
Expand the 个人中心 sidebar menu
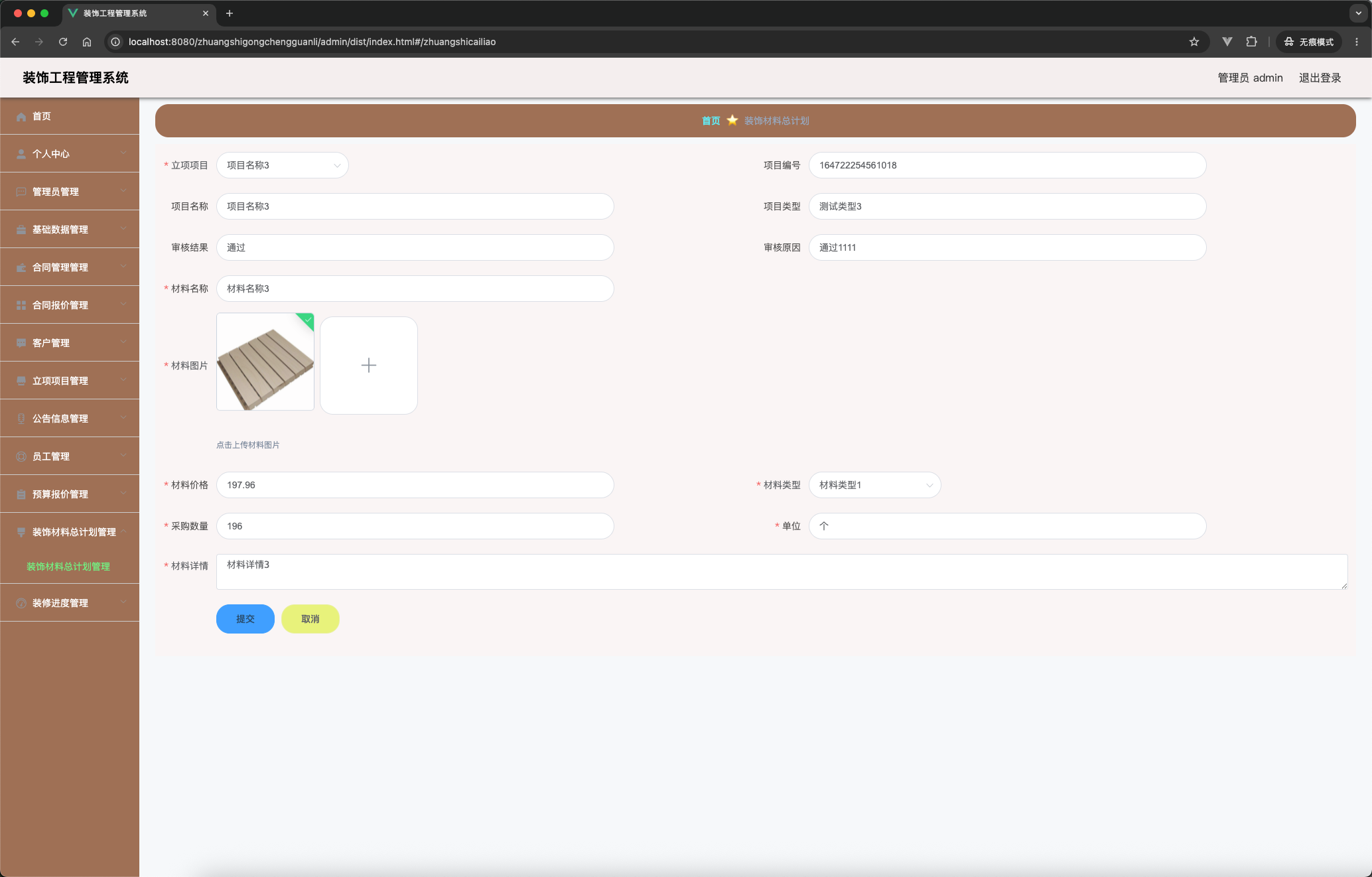[x=70, y=154]
